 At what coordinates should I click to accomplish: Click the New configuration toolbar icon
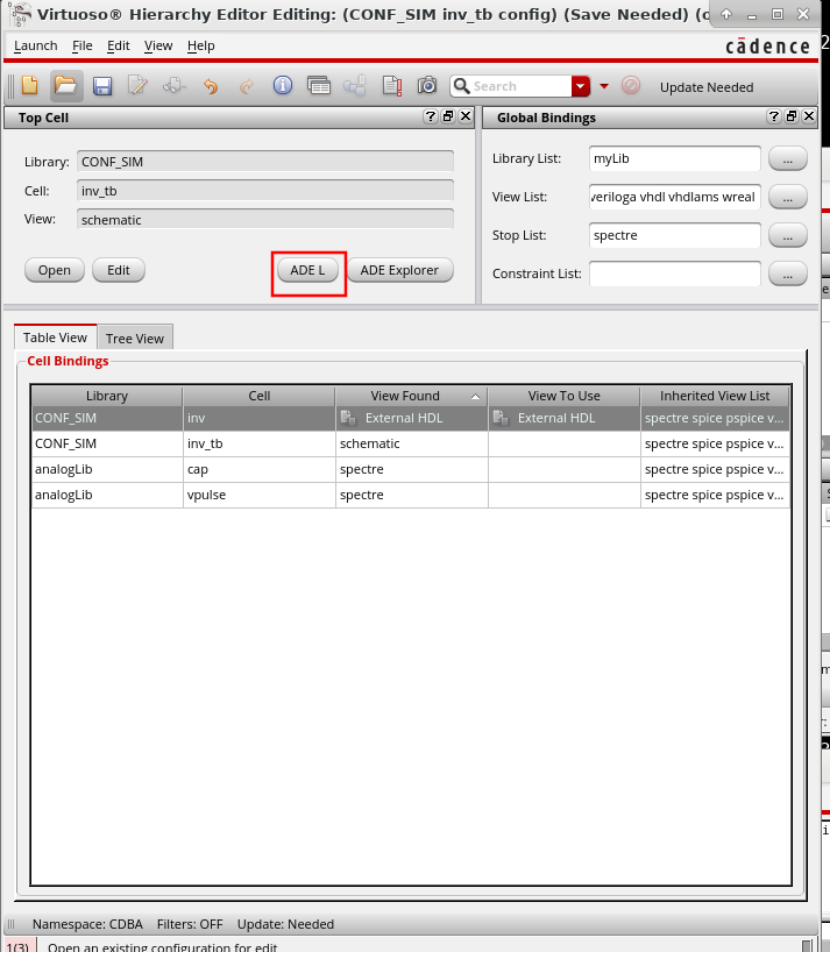tap(29, 86)
